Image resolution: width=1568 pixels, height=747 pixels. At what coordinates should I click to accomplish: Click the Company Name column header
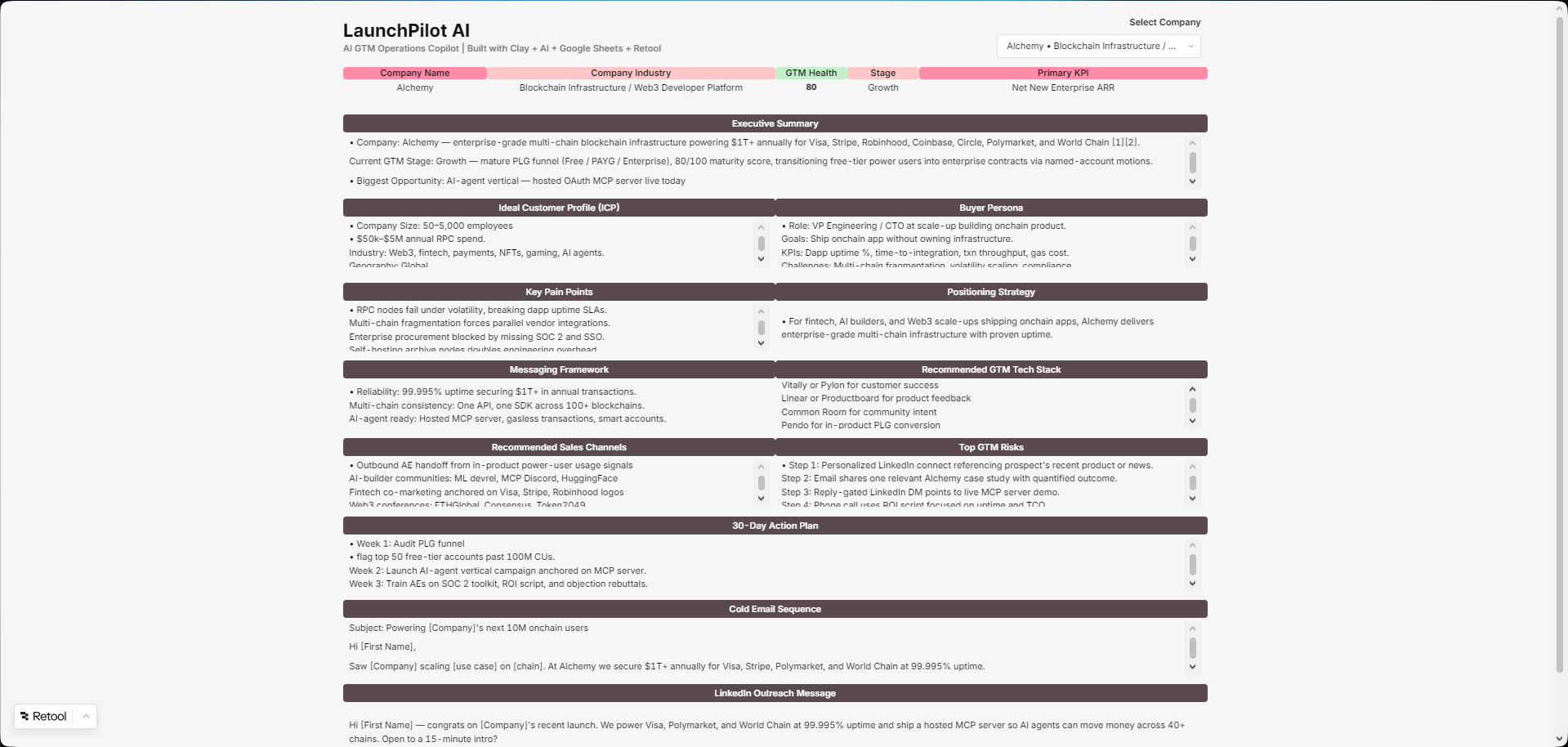click(415, 73)
